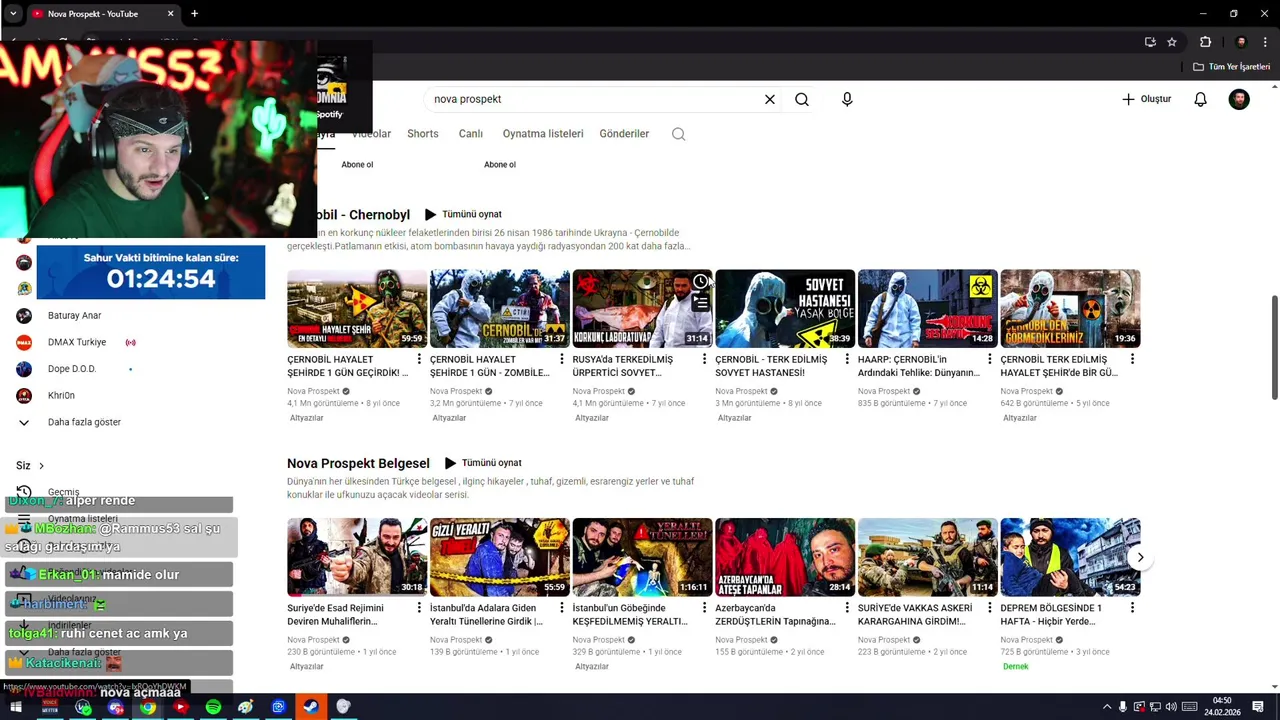Open the Windows Start menu

click(16, 707)
